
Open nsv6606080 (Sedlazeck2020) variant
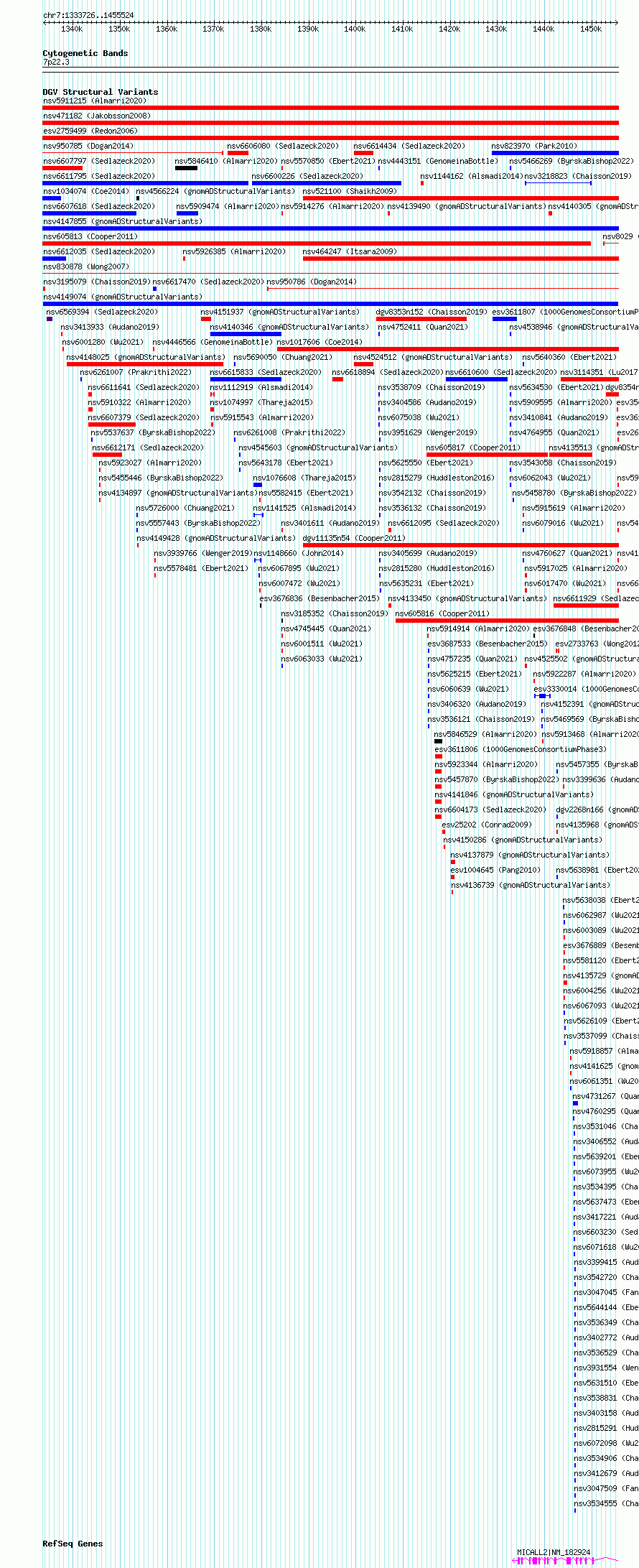click(x=238, y=153)
